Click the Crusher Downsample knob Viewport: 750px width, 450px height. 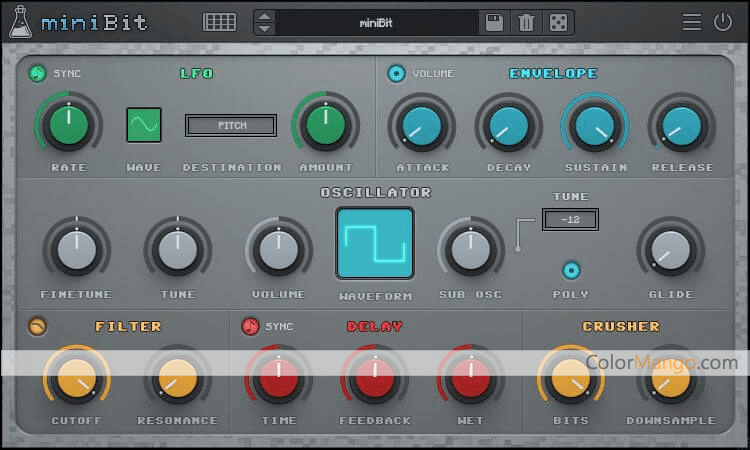coord(671,378)
